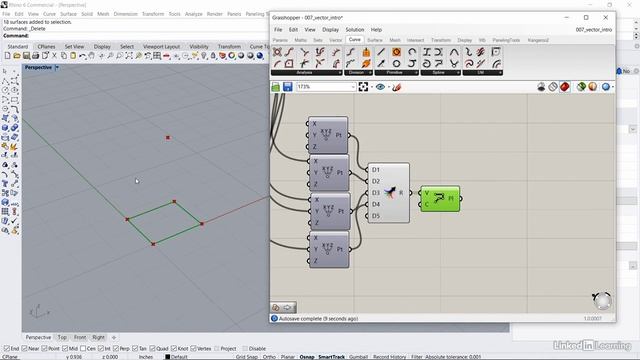Click Record History in the status bar
640x360 pixels.
tap(389, 357)
